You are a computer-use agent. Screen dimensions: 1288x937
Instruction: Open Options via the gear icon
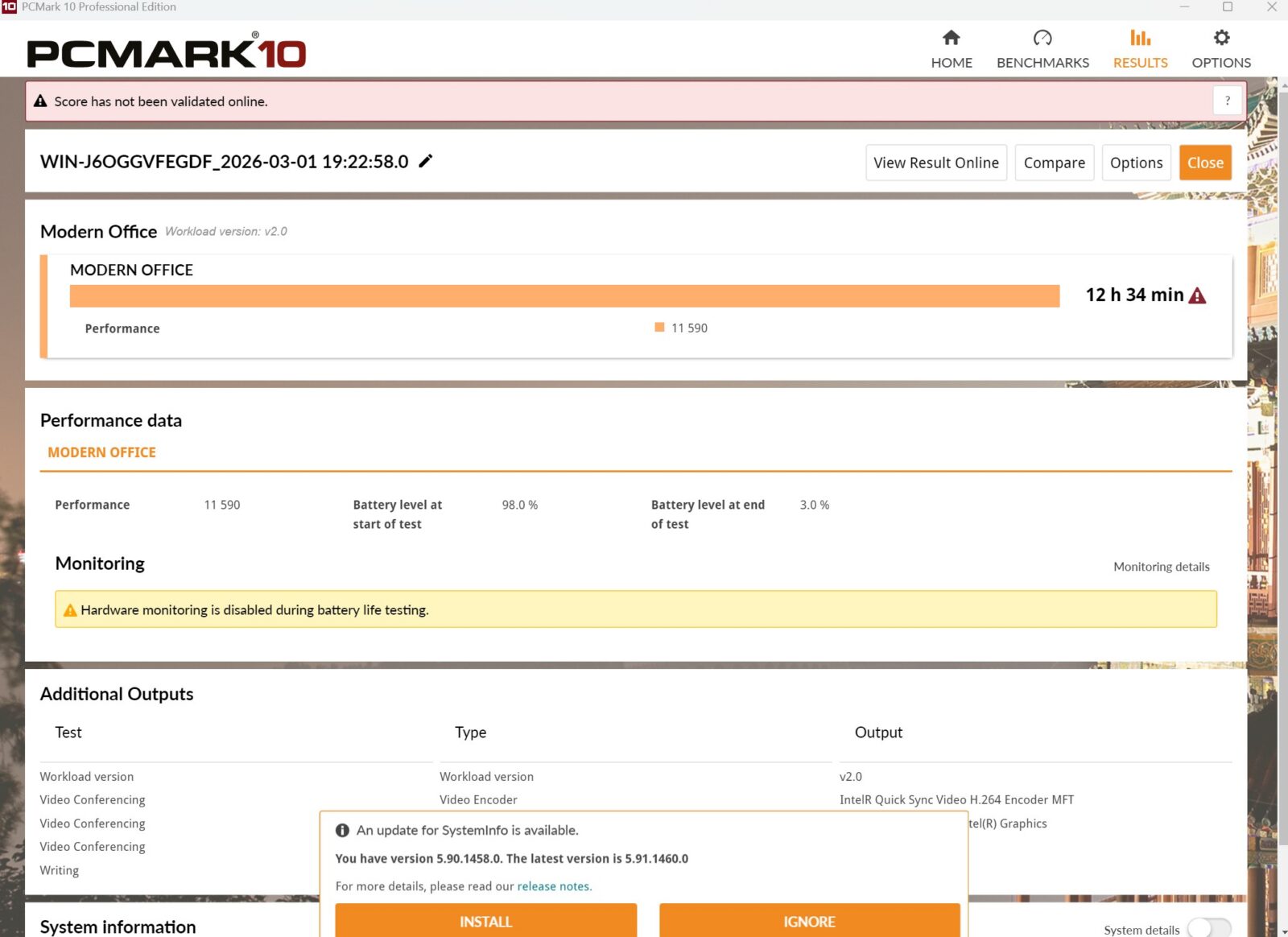1221,38
